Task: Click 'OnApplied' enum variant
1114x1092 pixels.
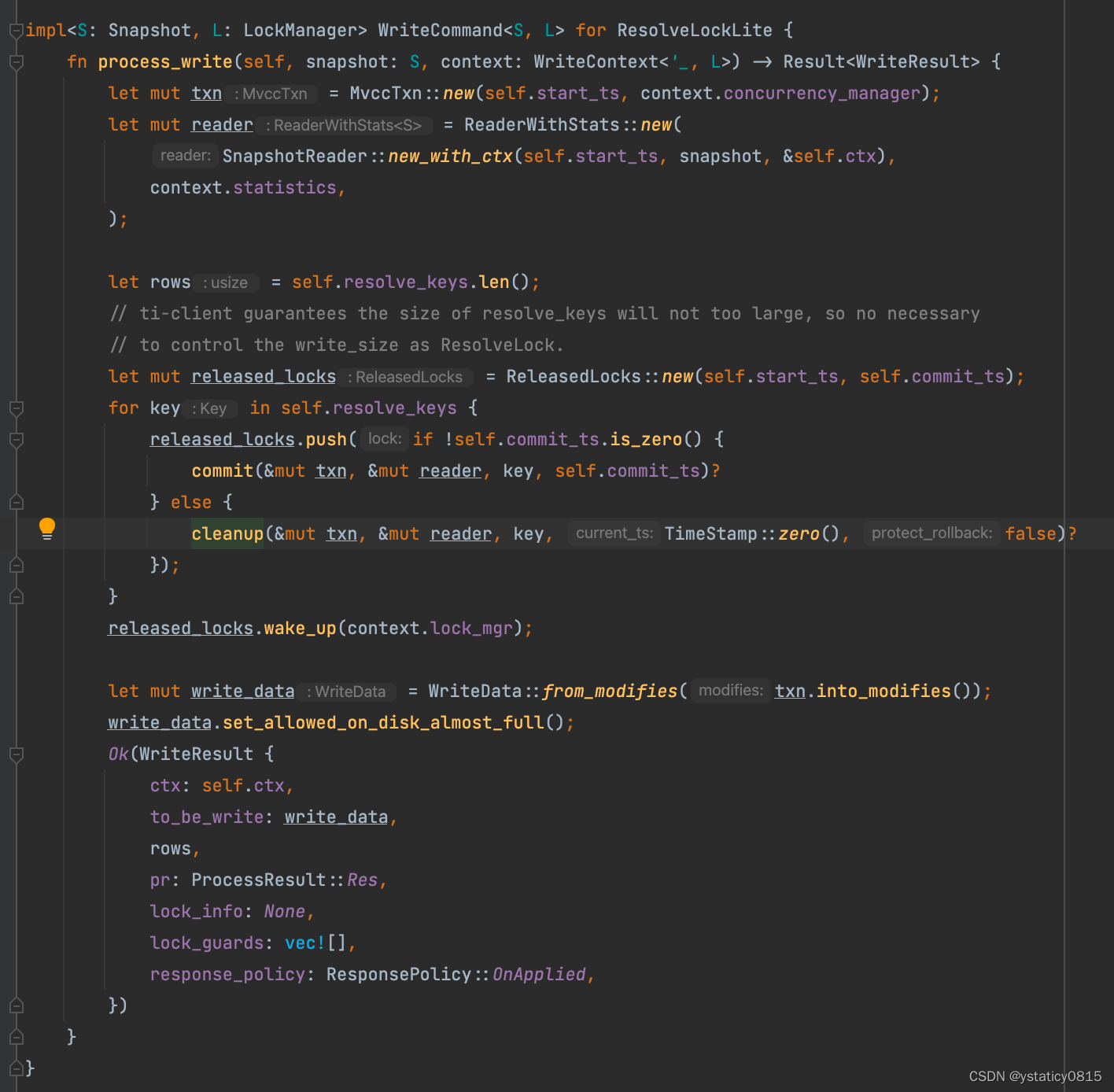Action: (540, 975)
